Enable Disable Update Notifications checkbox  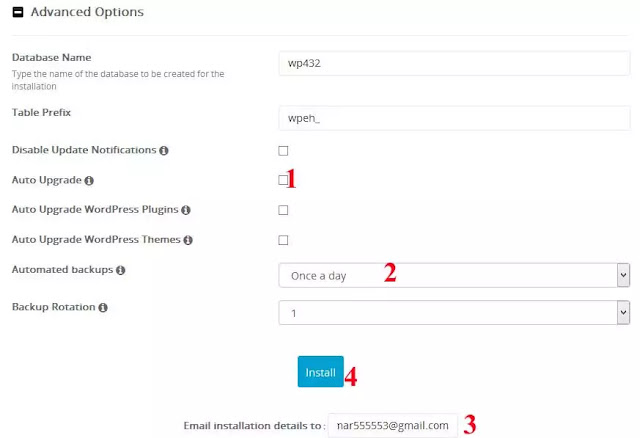[x=283, y=151]
